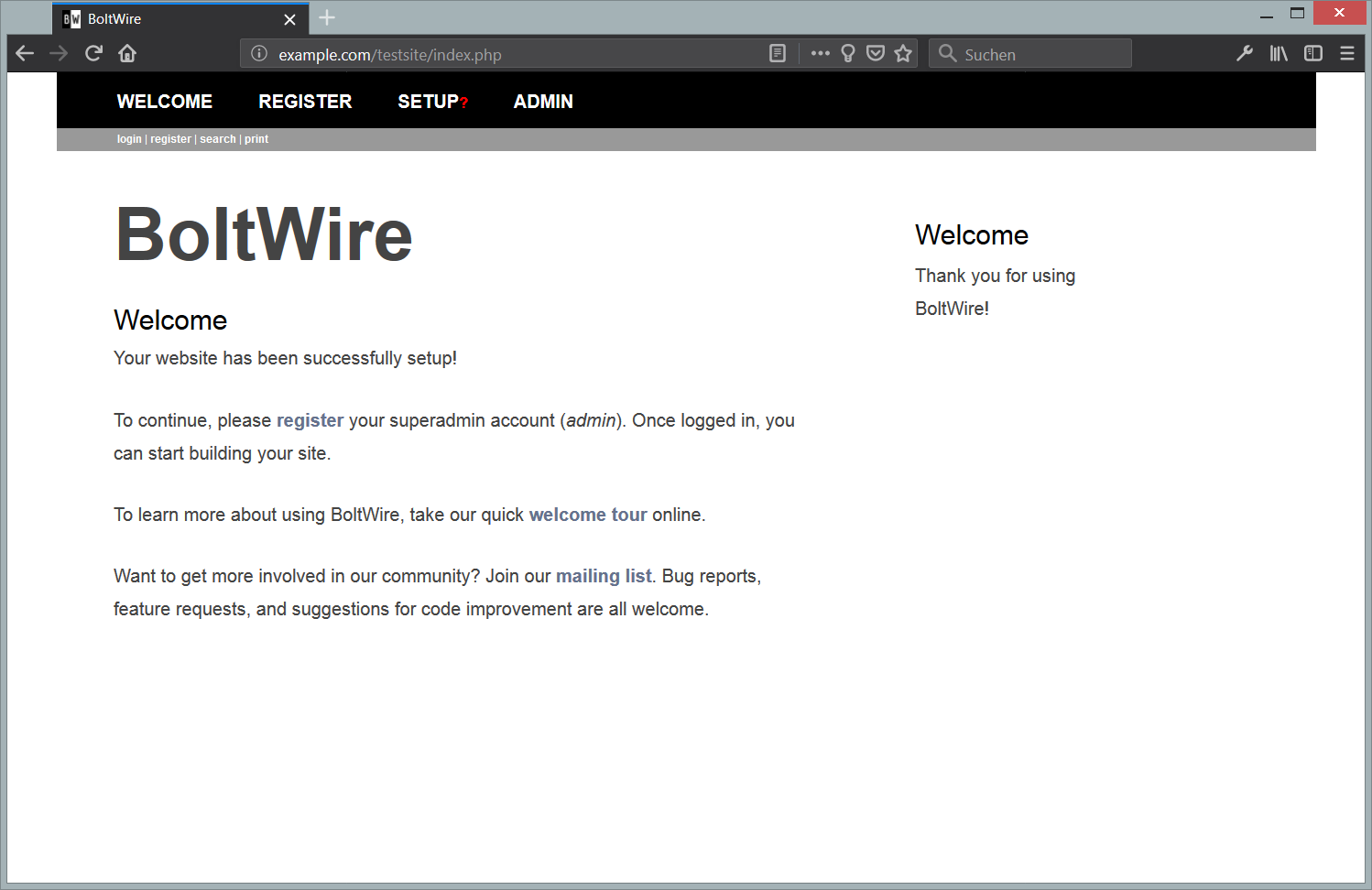Click the BoltWire tab favicon
The height and width of the screenshot is (890, 1372).
coord(71,19)
